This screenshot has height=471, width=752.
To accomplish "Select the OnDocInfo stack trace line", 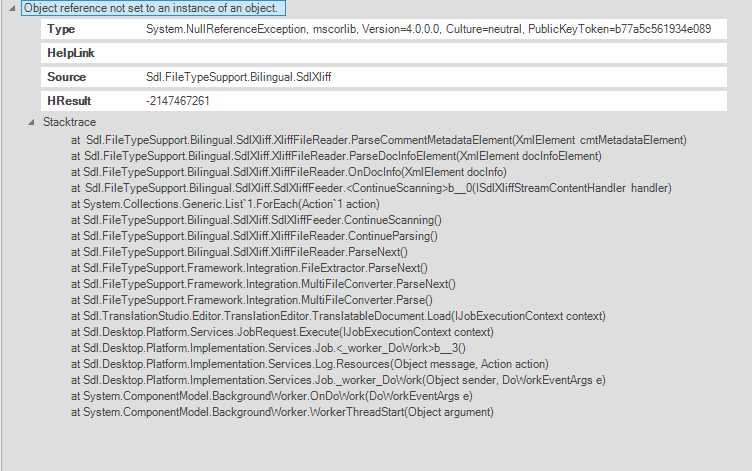I will point(289,172).
